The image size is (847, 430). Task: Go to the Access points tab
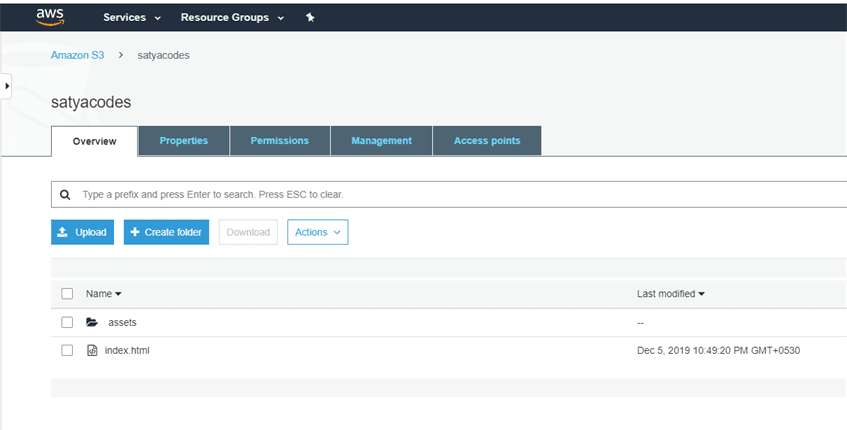(x=486, y=141)
